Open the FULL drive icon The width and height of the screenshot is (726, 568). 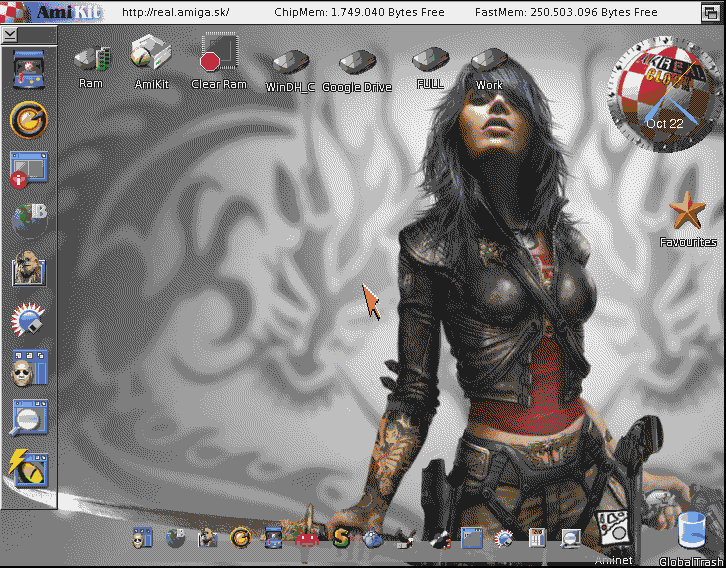click(430, 60)
